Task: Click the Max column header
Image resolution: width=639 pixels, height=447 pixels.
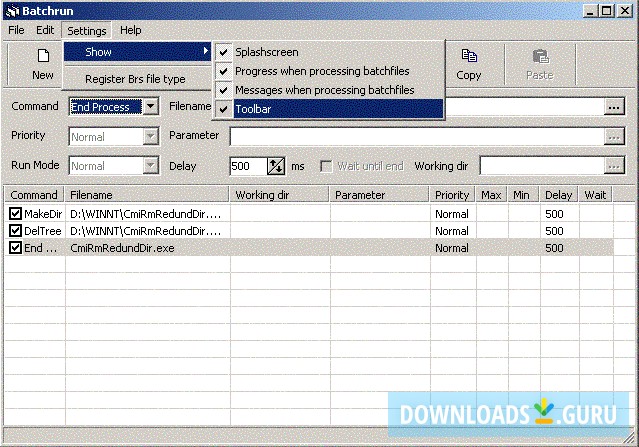Action: 492,195
